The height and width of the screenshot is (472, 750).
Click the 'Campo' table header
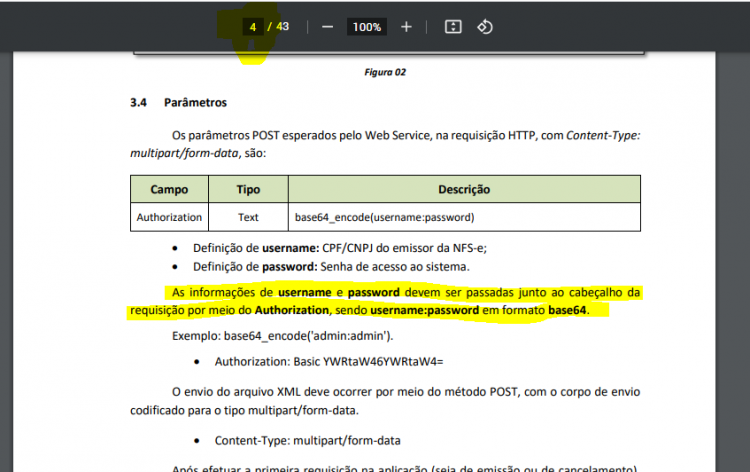coord(169,189)
